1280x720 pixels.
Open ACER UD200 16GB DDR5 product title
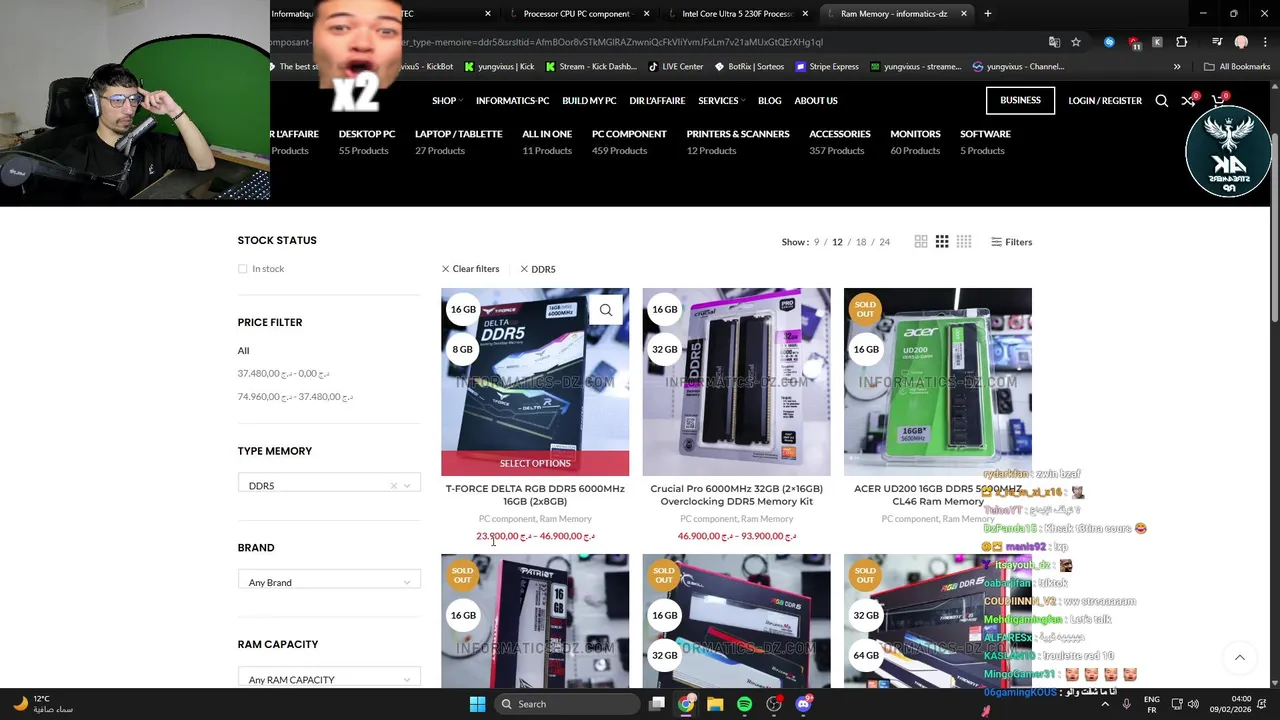(939, 495)
